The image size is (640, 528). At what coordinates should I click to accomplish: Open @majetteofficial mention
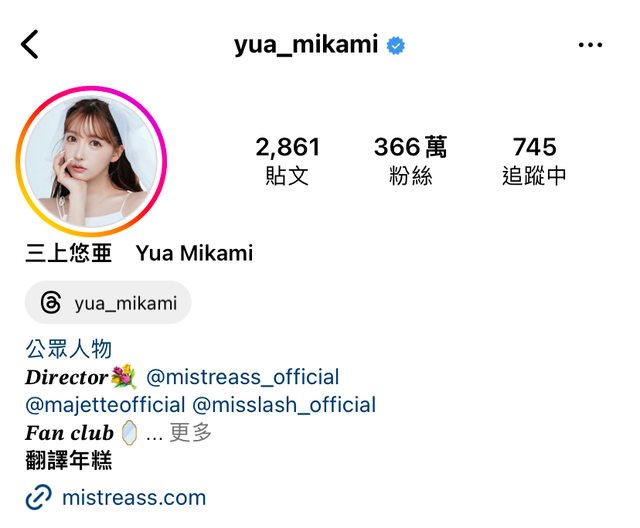[105, 405]
